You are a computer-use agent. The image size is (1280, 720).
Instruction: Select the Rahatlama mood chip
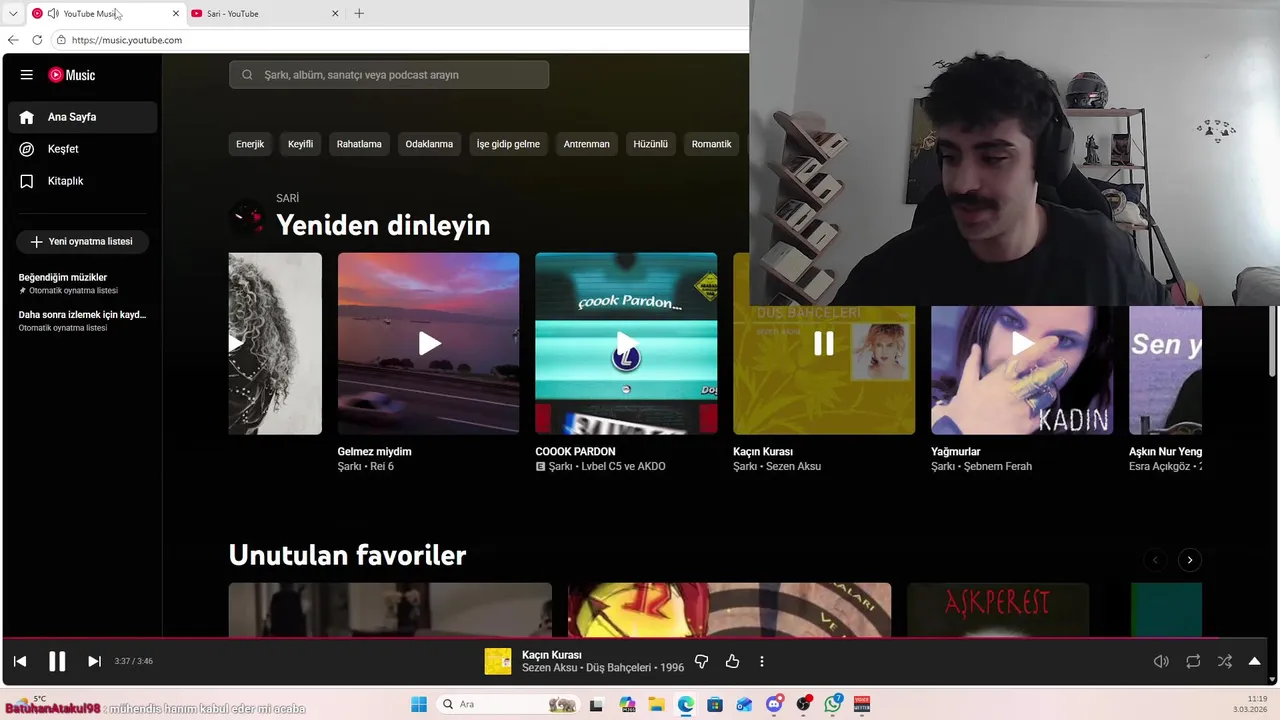(x=359, y=144)
